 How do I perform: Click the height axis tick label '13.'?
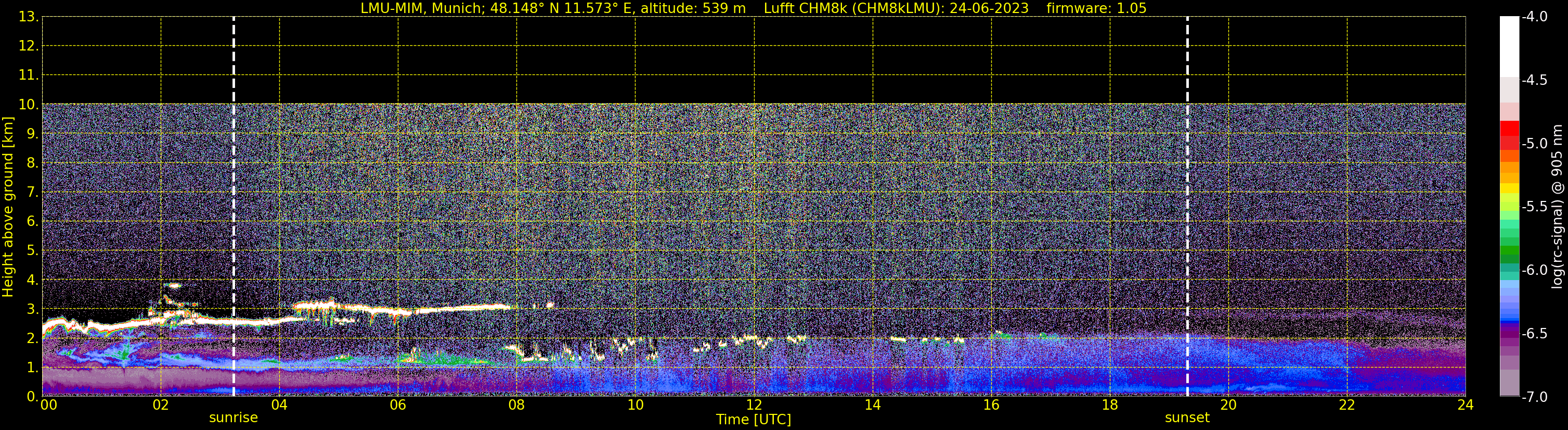point(29,17)
